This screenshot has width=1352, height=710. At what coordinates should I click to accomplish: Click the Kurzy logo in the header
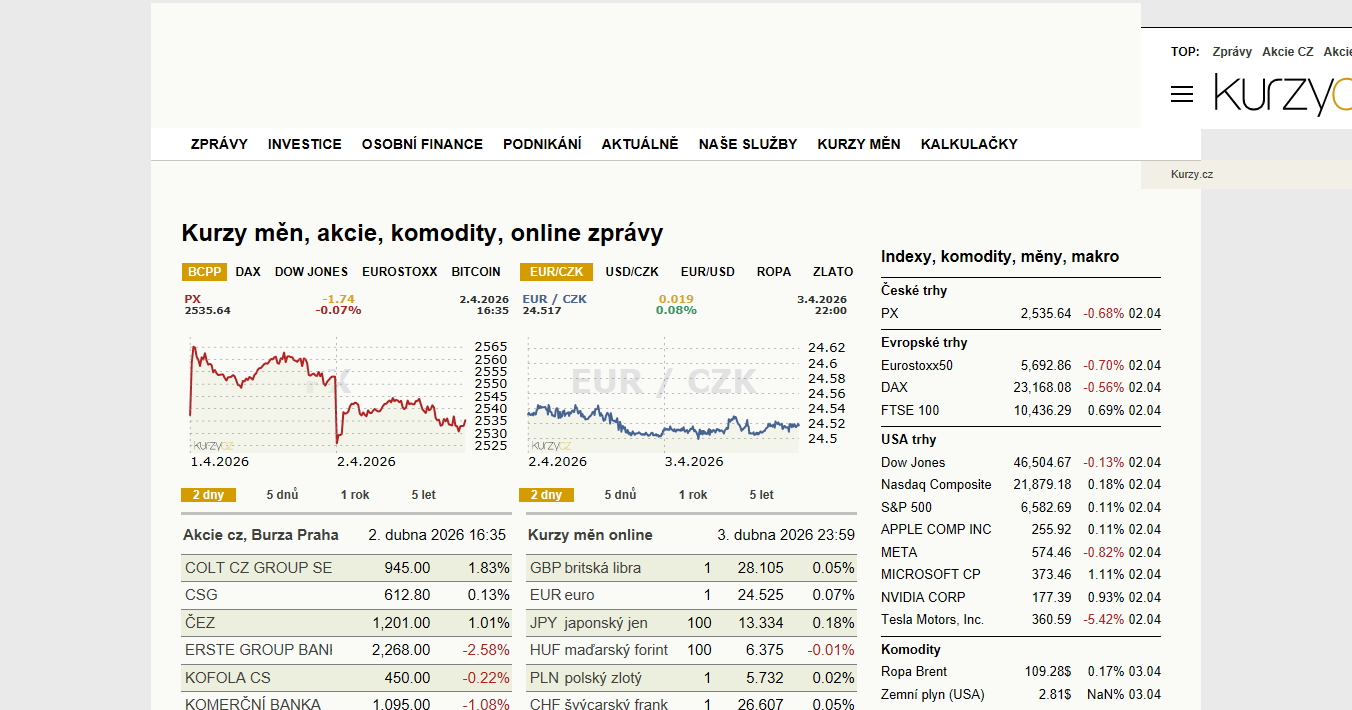pos(1283,94)
